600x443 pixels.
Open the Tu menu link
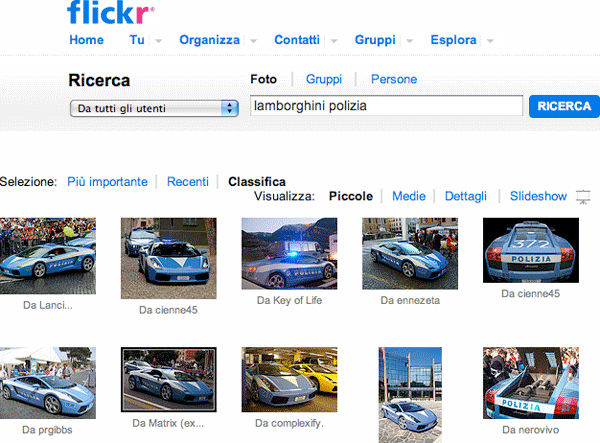point(137,40)
